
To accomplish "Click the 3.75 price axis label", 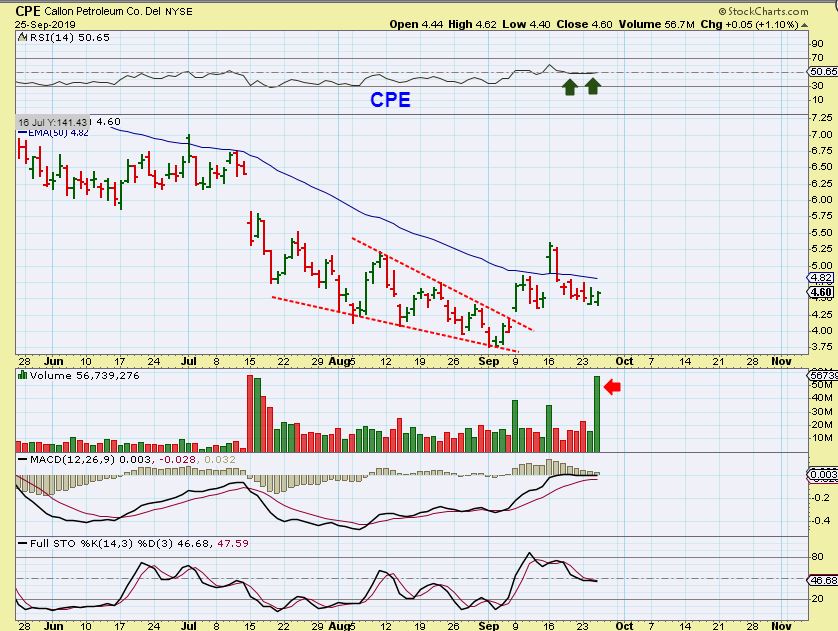I will point(821,347).
